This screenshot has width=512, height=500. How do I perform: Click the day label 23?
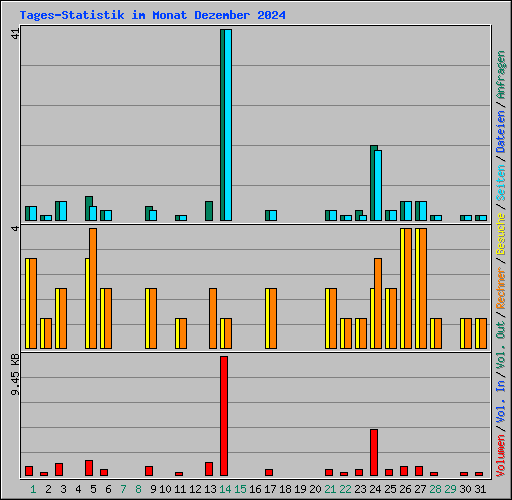[x=360, y=489]
